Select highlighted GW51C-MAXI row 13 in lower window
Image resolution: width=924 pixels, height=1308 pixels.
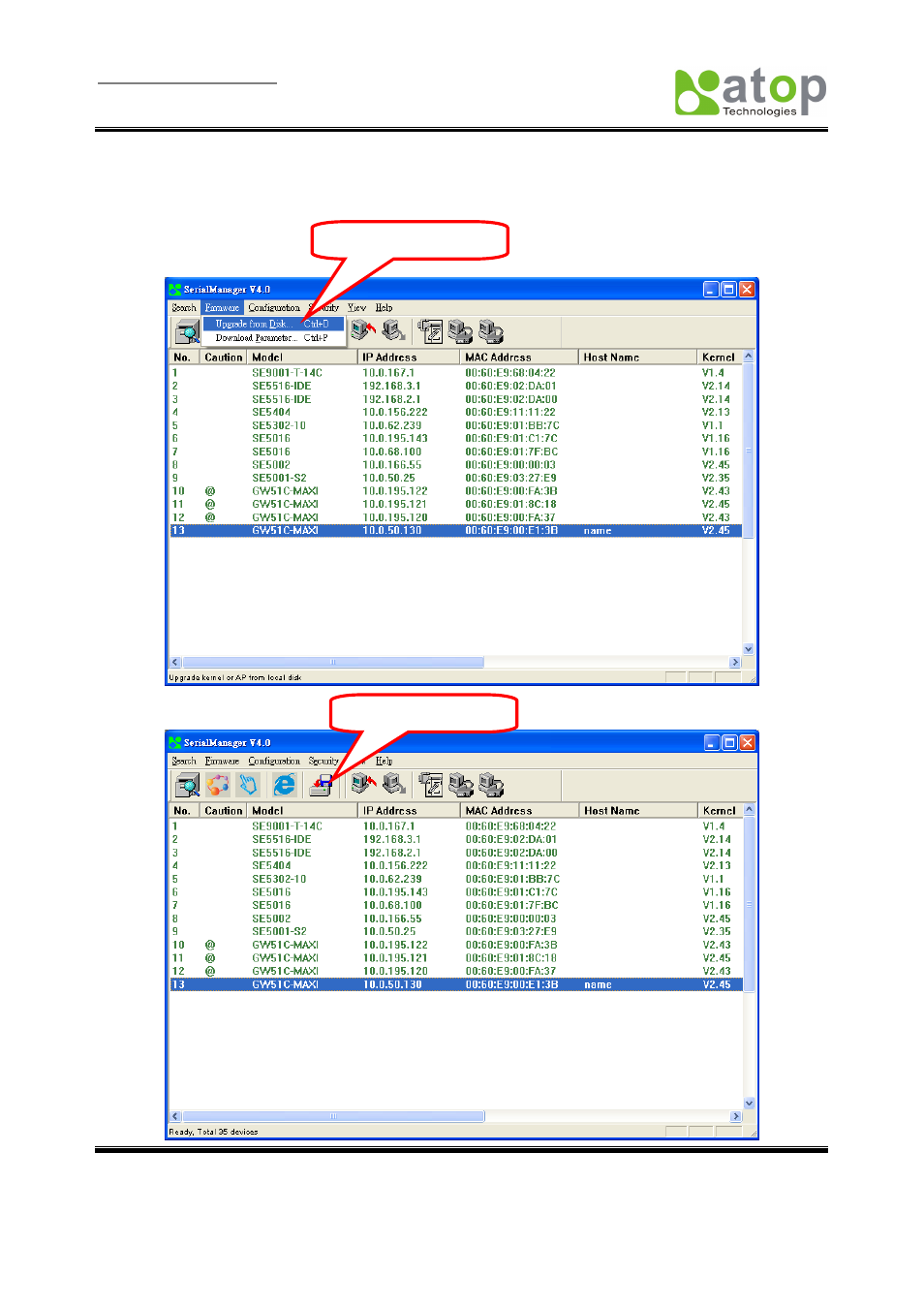click(x=455, y=984)
